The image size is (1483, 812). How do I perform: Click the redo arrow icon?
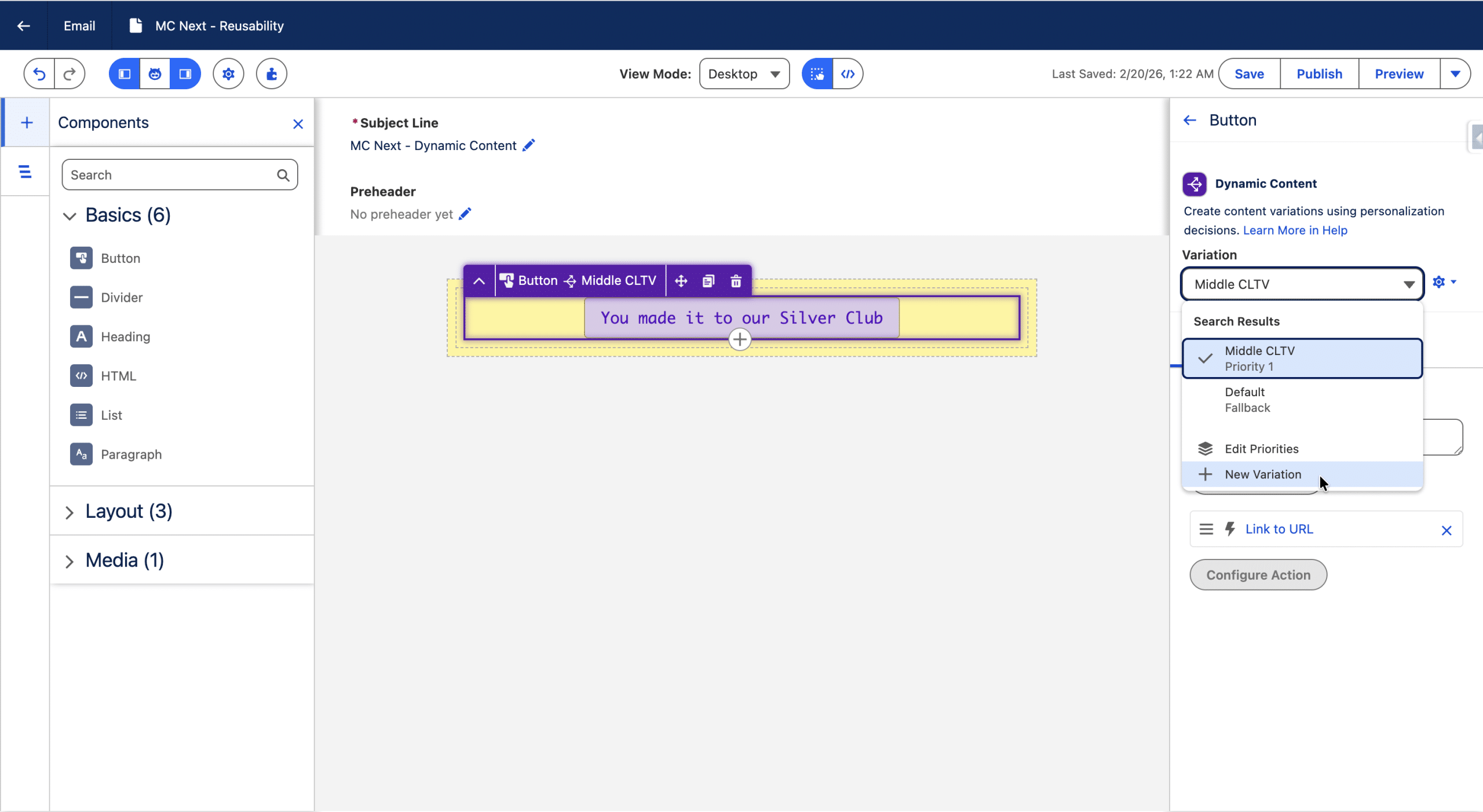pos(70,74)
